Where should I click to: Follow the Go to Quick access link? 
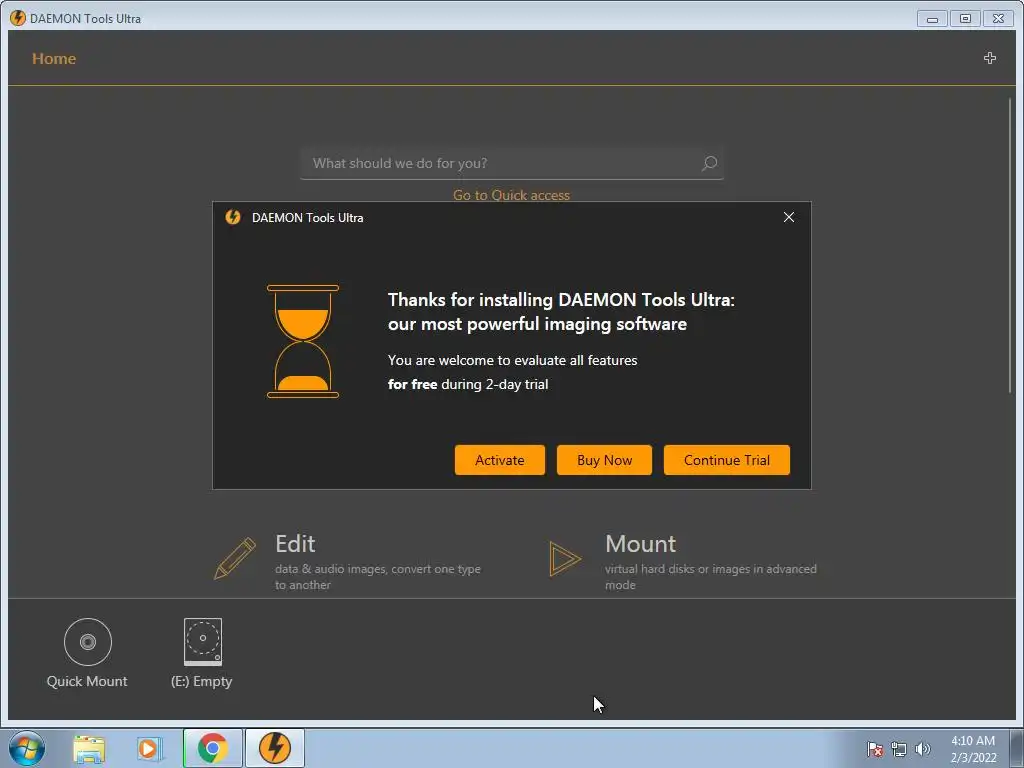coord(511,195)
